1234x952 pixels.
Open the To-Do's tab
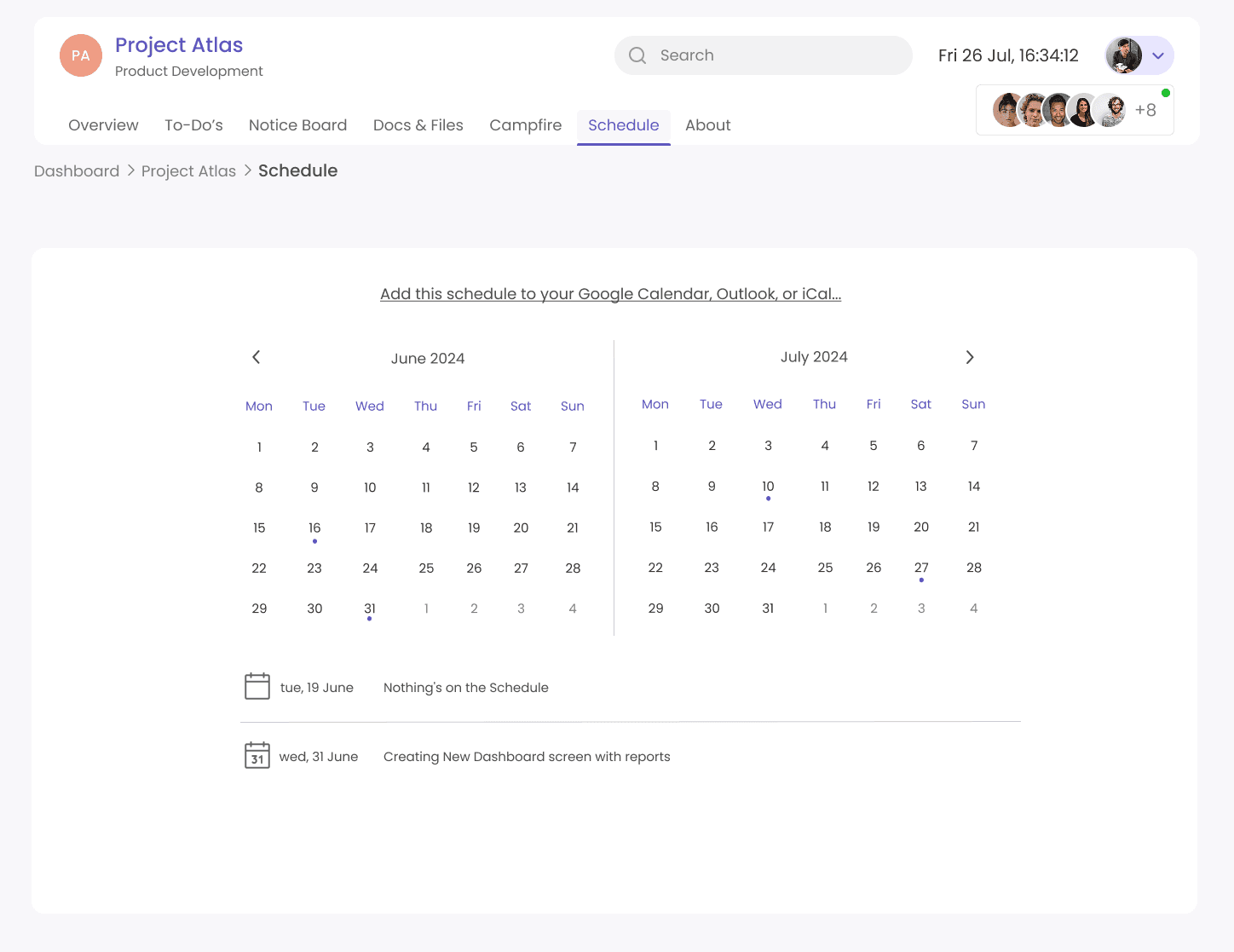[x=193, y=125]
